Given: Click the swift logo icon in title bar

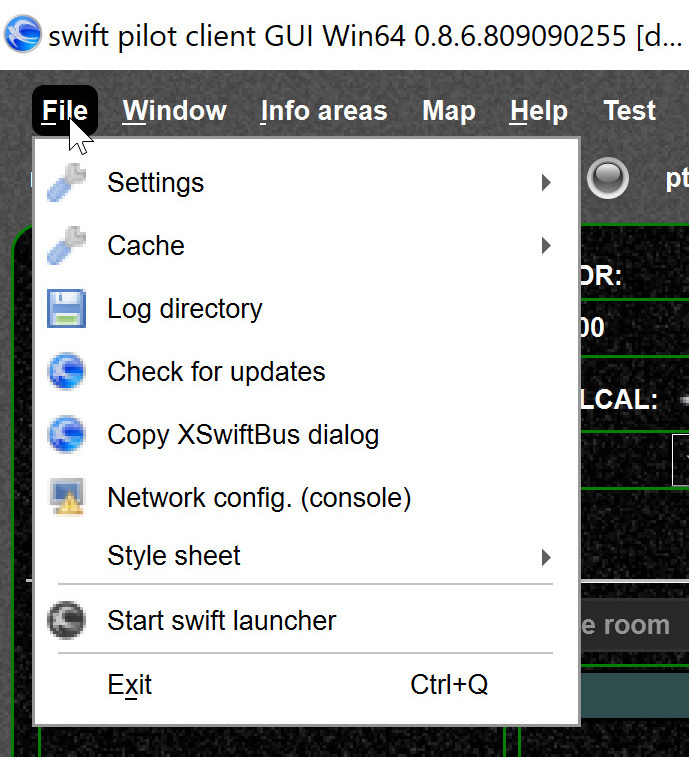Looking at the screenshot, I should coord(22,34).
